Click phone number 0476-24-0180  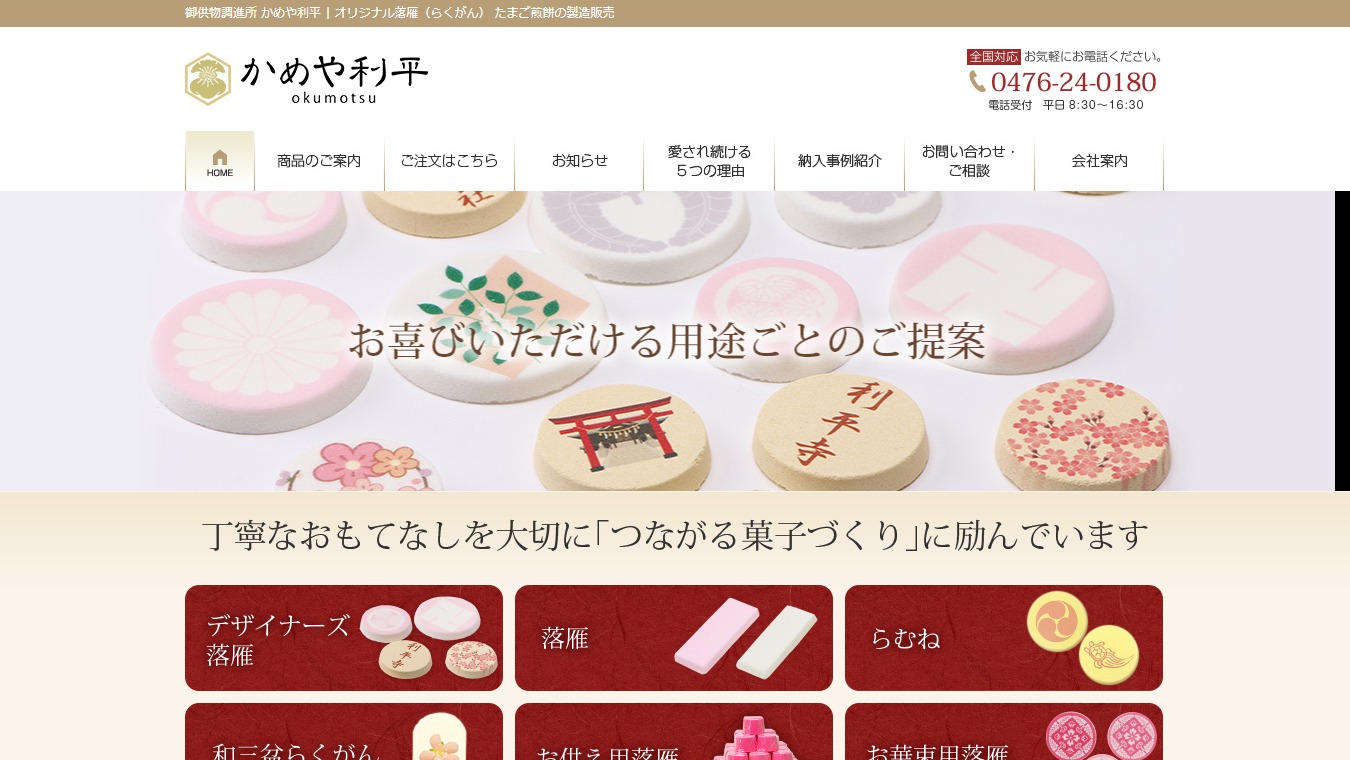pyautogui.click(x=1073, y=82)
